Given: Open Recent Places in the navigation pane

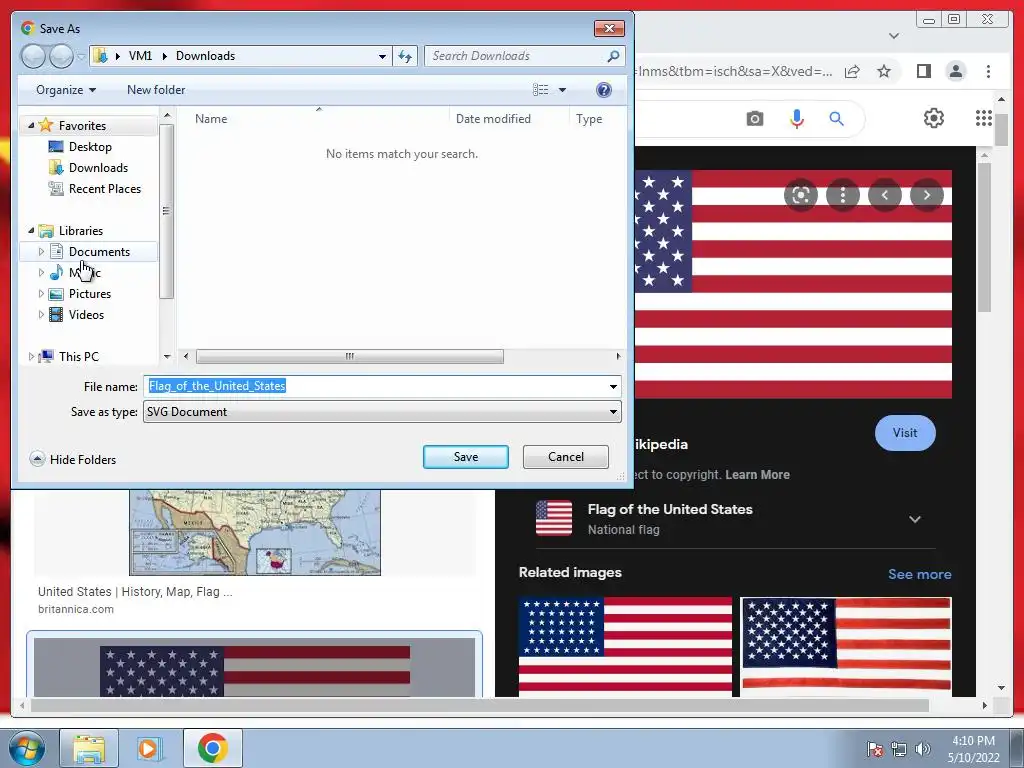Looking at the screenshot, I should click(104, 189).
